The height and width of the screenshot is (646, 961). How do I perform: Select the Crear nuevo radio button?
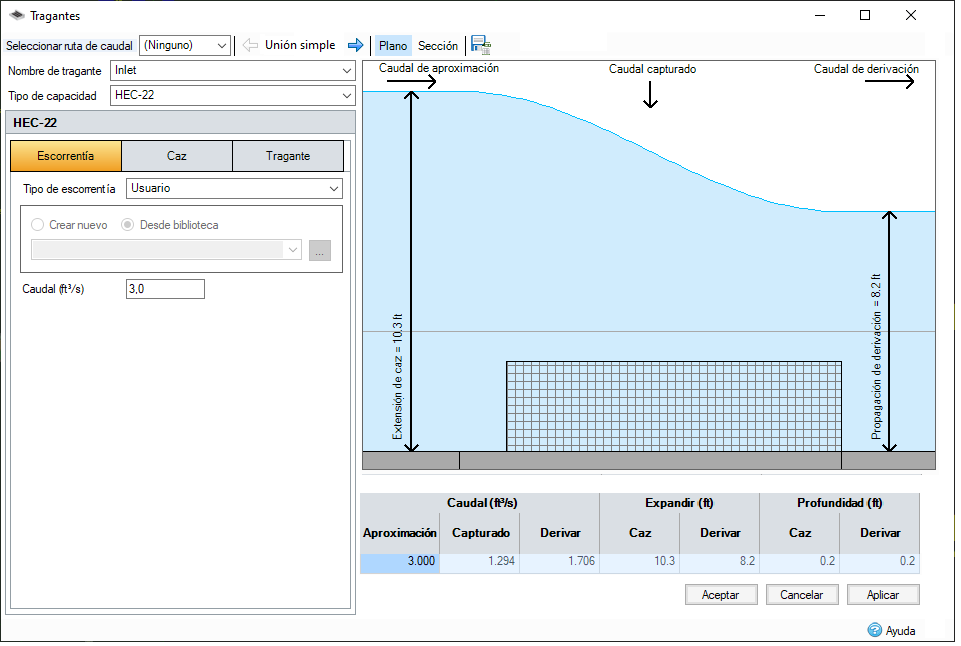pos(37,225)
